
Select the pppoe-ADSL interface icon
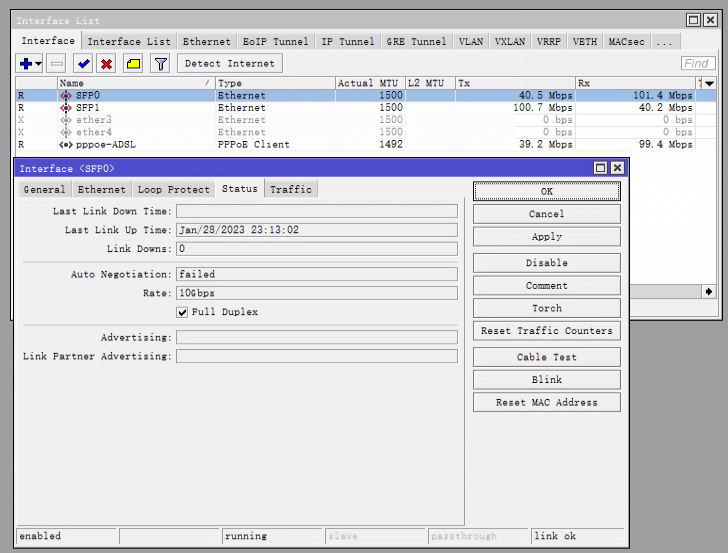[66, 144]
